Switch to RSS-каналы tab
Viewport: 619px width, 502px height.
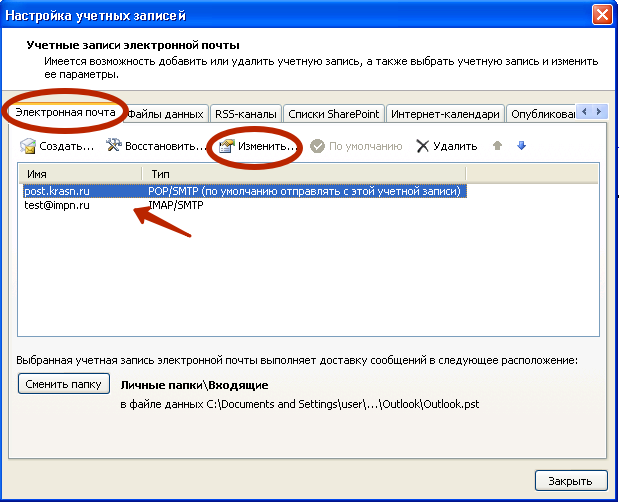click(x=245, y=114)
